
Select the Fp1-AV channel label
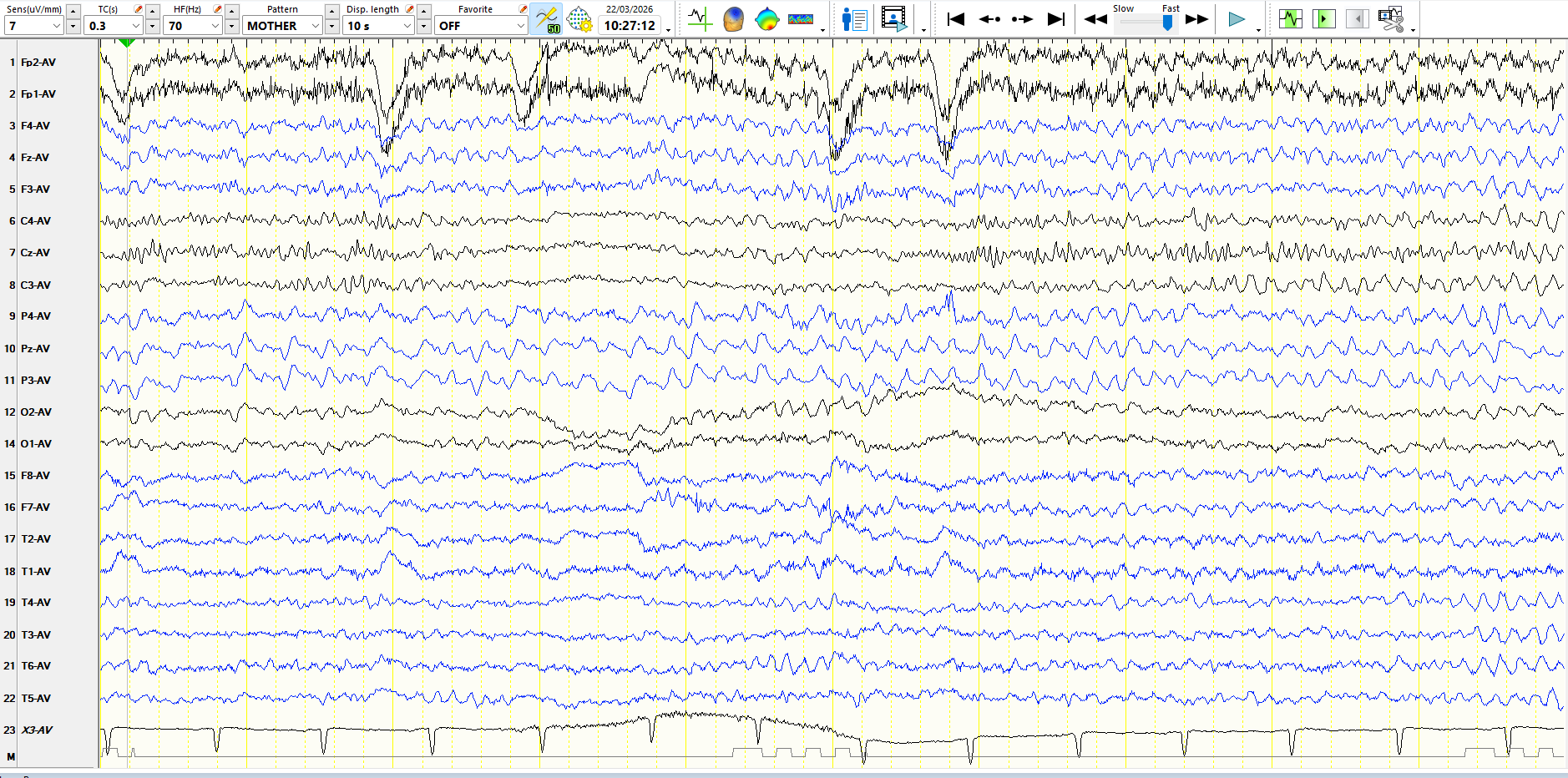38,94
